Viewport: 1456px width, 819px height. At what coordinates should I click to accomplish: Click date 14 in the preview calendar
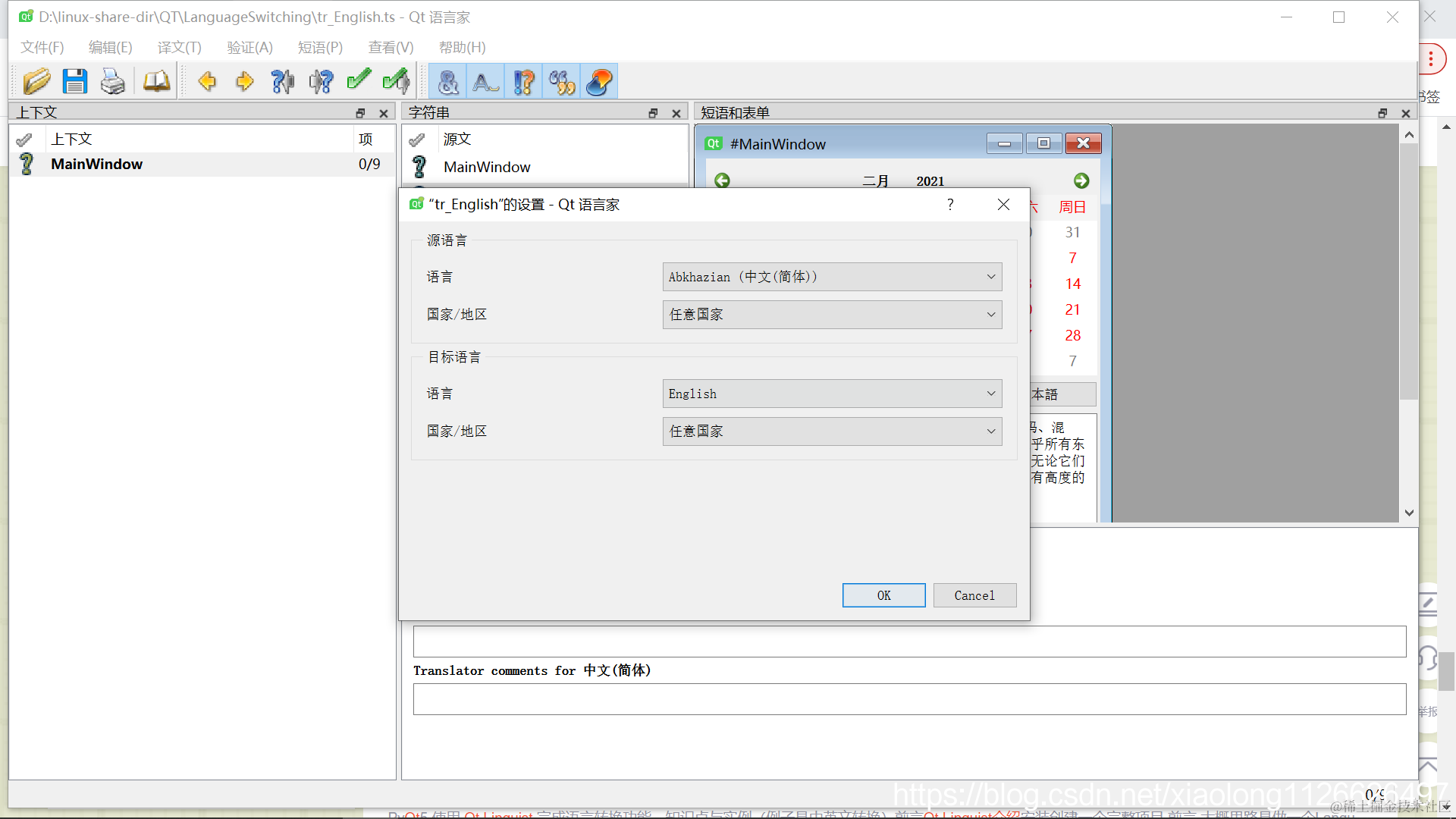1072,284
